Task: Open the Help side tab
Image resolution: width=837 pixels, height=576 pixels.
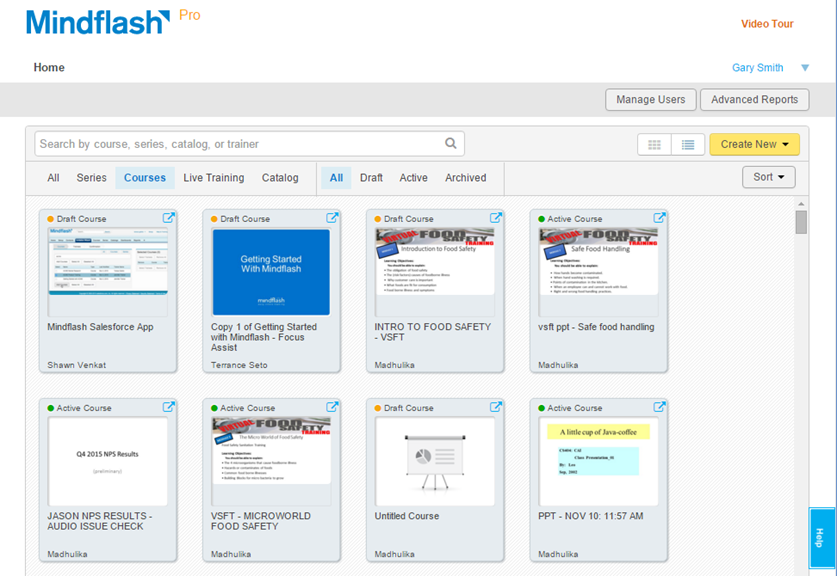Action: point(821,537)
